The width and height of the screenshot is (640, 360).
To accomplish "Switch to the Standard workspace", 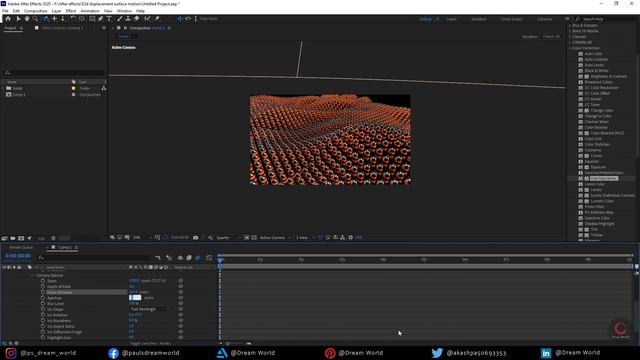I will pyautogui.click(x=479, y=19).
